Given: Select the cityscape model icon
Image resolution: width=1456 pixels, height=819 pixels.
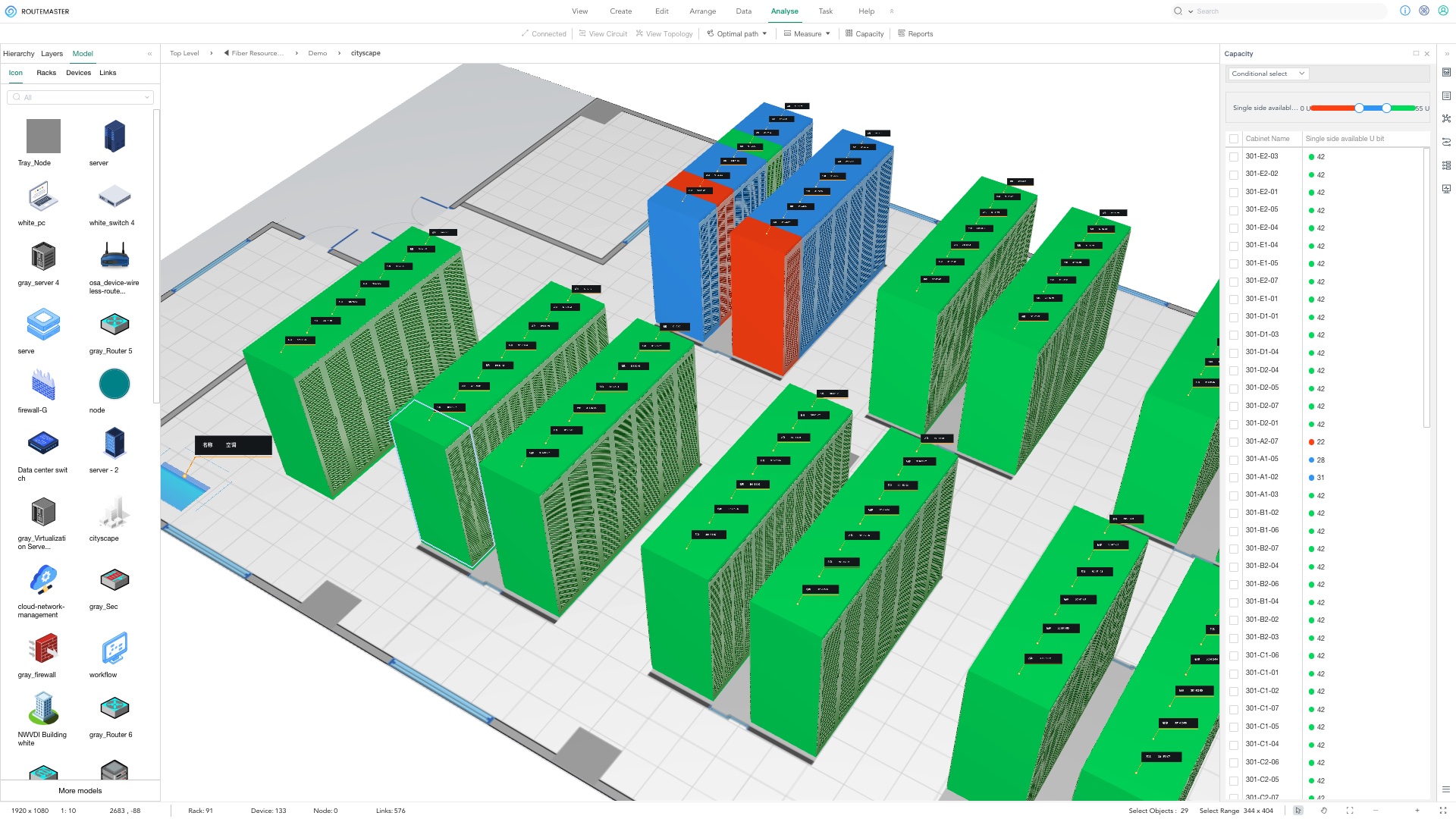Looking at the screenshot, I should 115,513.
